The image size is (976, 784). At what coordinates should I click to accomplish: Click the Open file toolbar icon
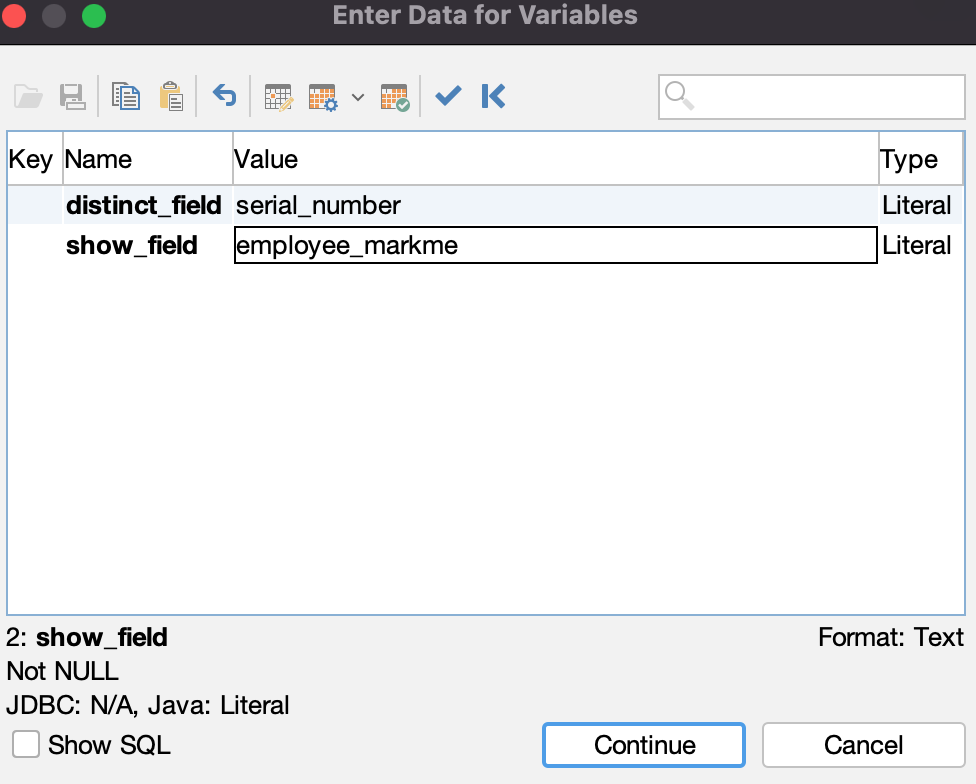[x=28, y=96]
